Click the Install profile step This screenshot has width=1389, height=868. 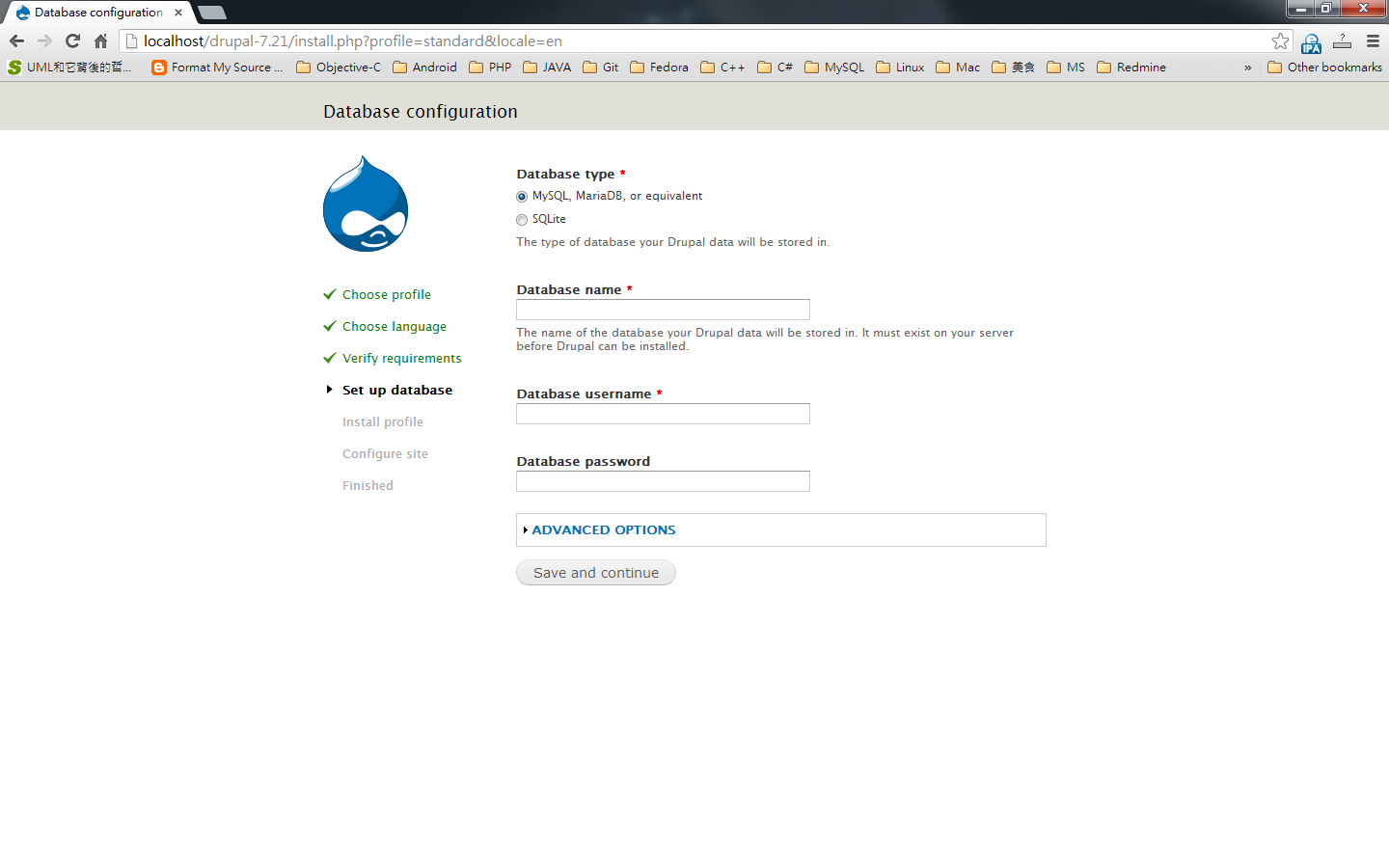(x=383, y=421)
